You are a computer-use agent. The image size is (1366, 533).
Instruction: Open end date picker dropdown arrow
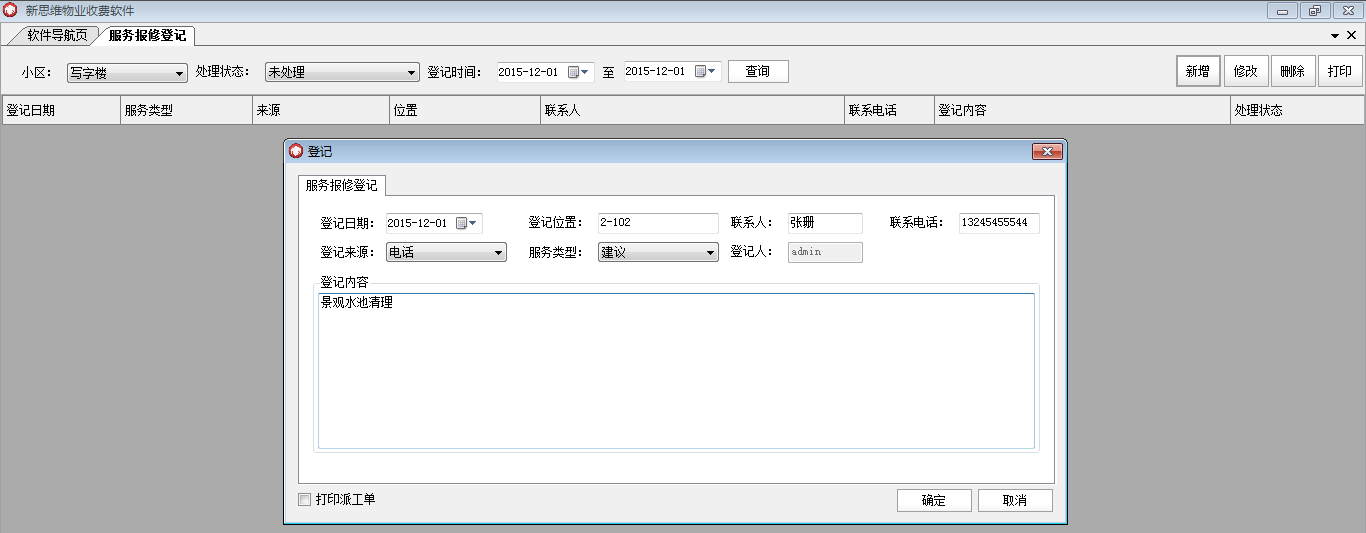(713, 72)
